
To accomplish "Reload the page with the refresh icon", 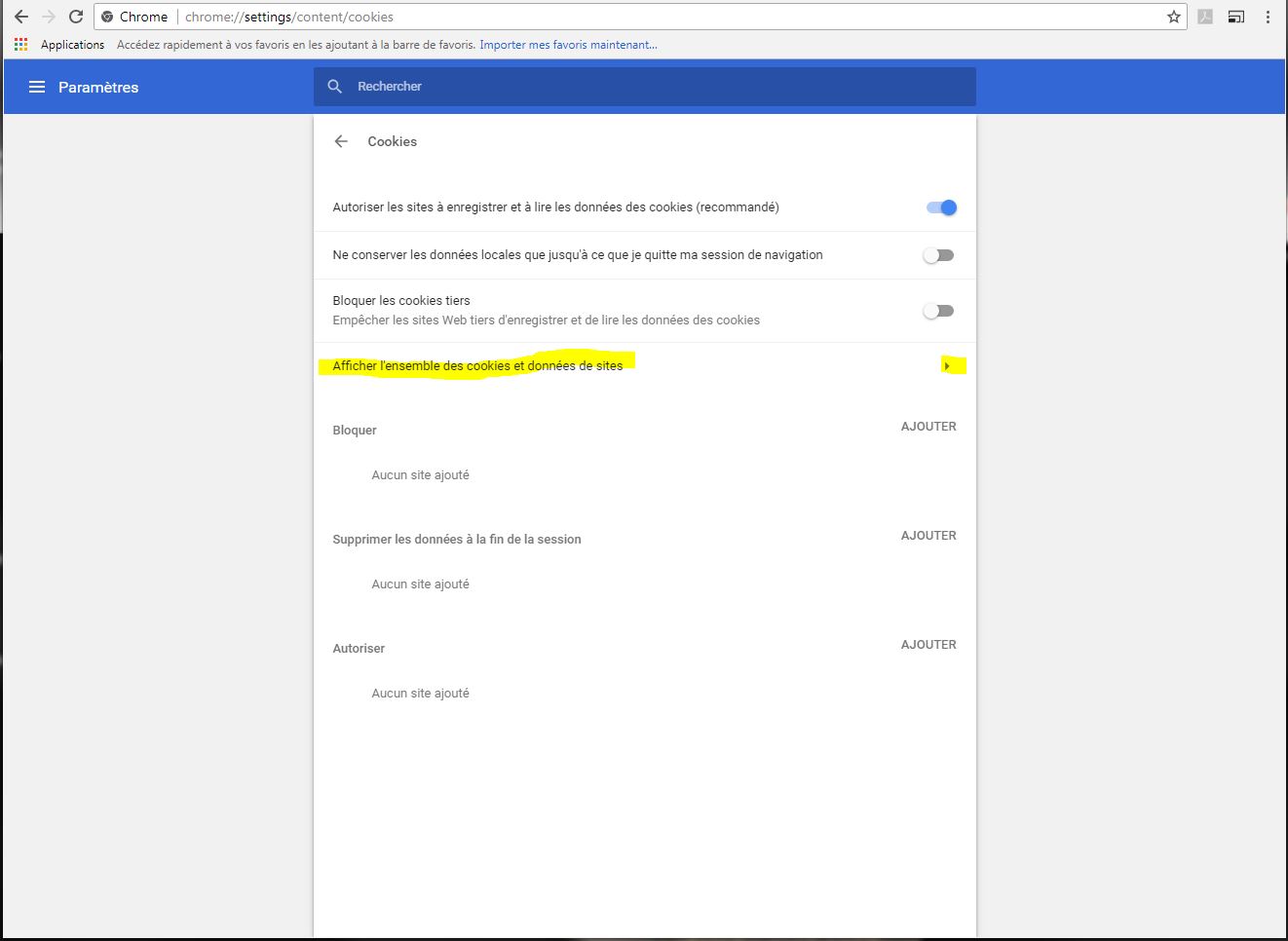I will (x=76, y=17).
